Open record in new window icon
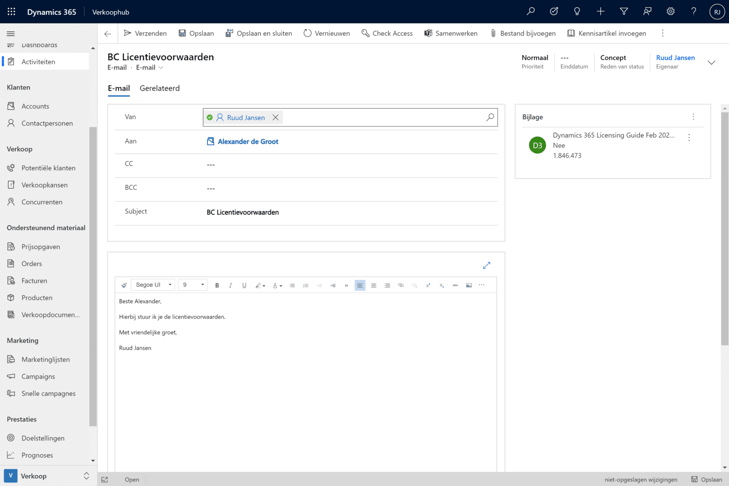Image resolution: width=729 pixels, height=486 pixels. tap(105, 479)
